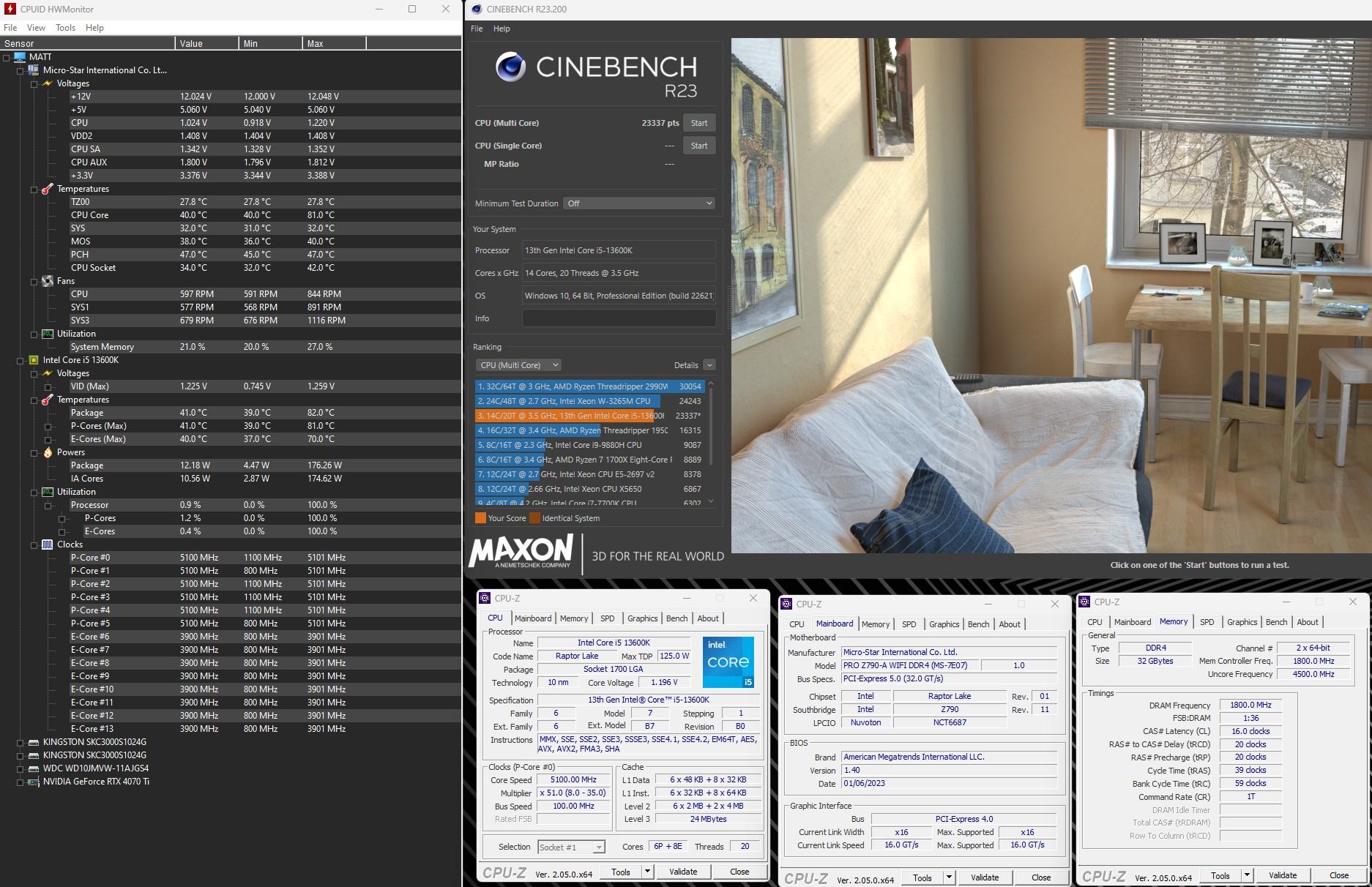Click the Micro-Star motherboard icon in tree

pos(33,70)
